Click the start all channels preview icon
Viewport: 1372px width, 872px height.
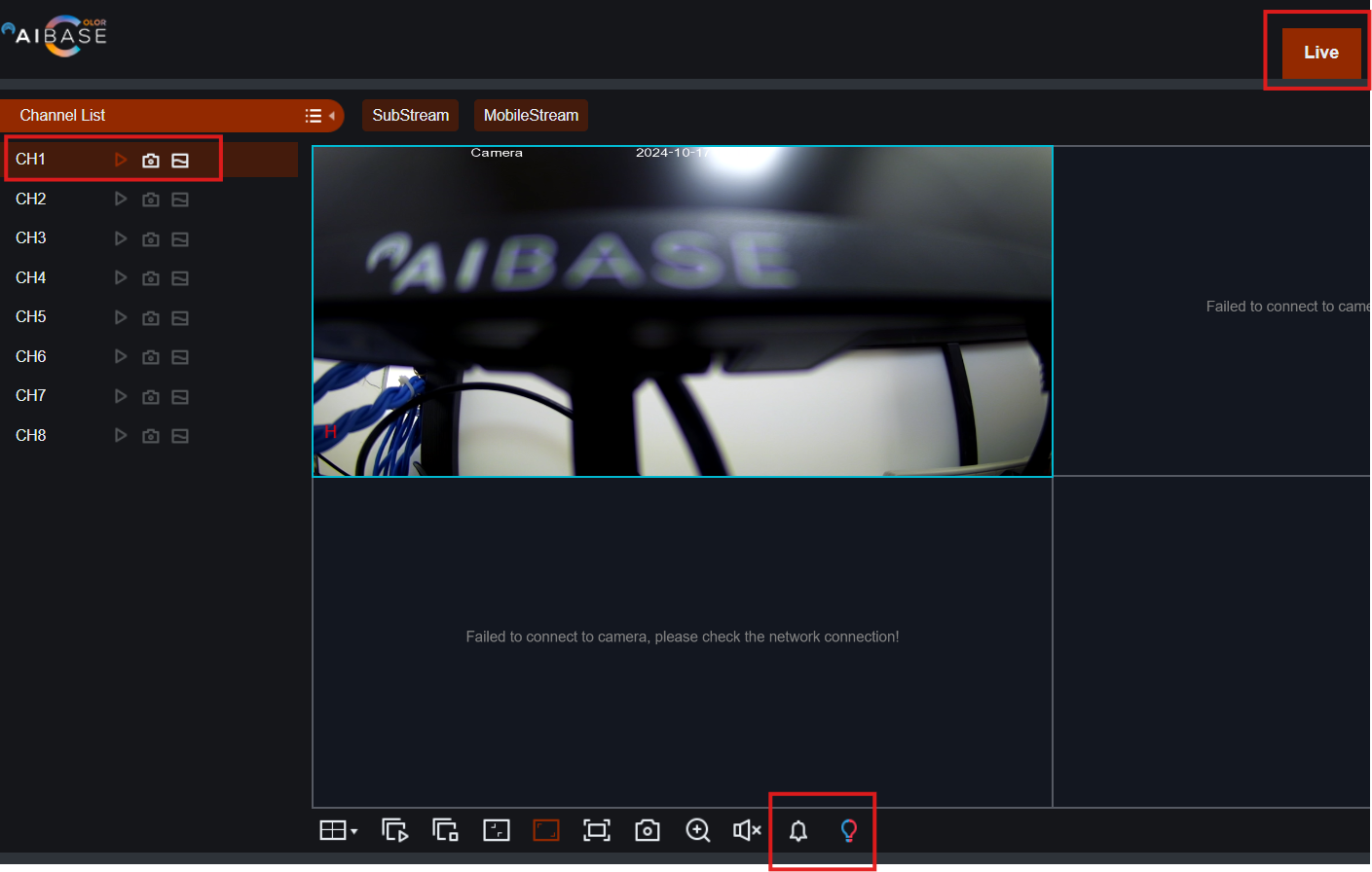pos(394,830)
